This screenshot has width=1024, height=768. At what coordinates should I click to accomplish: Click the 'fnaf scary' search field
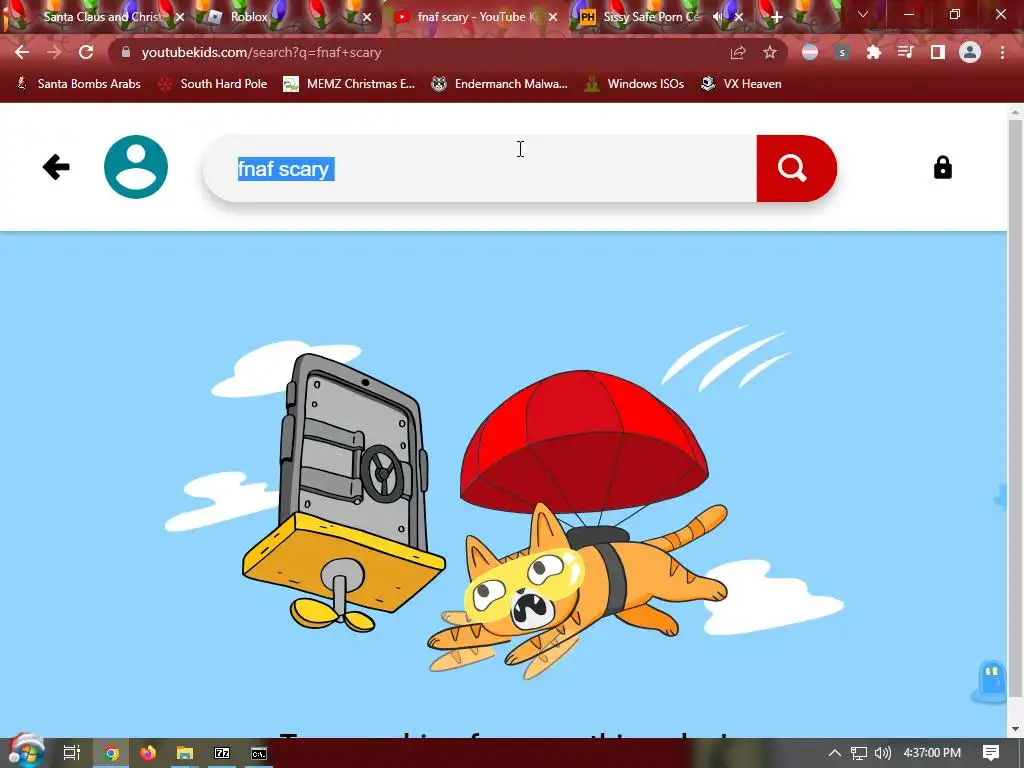coord(479,168)
